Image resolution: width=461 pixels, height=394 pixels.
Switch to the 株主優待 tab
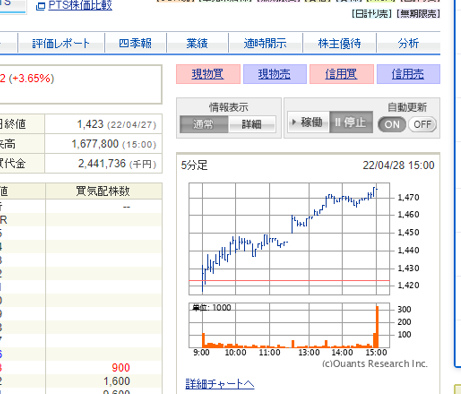[339, 43]
